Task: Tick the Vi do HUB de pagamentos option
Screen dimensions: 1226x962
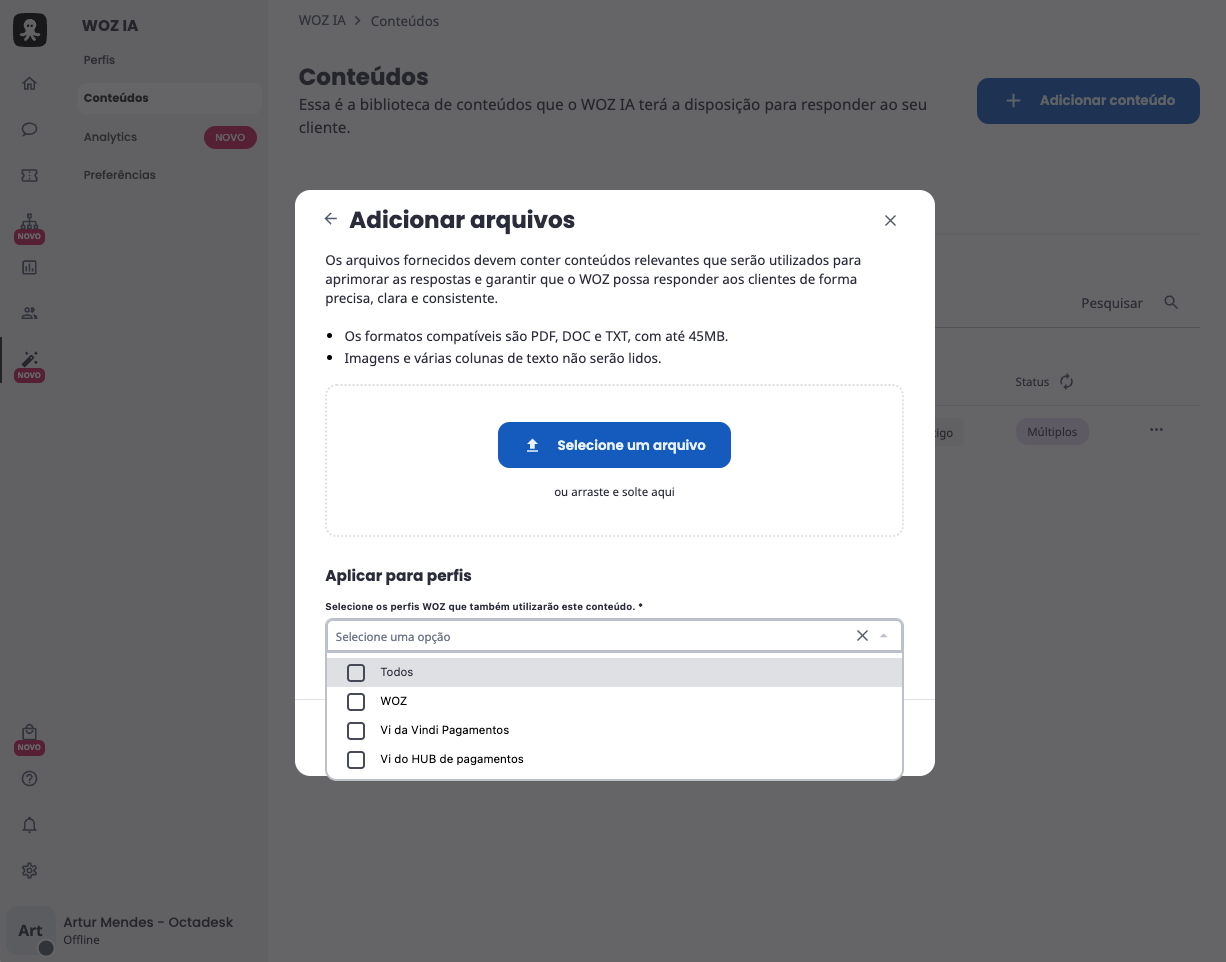Action: (356, 759)
